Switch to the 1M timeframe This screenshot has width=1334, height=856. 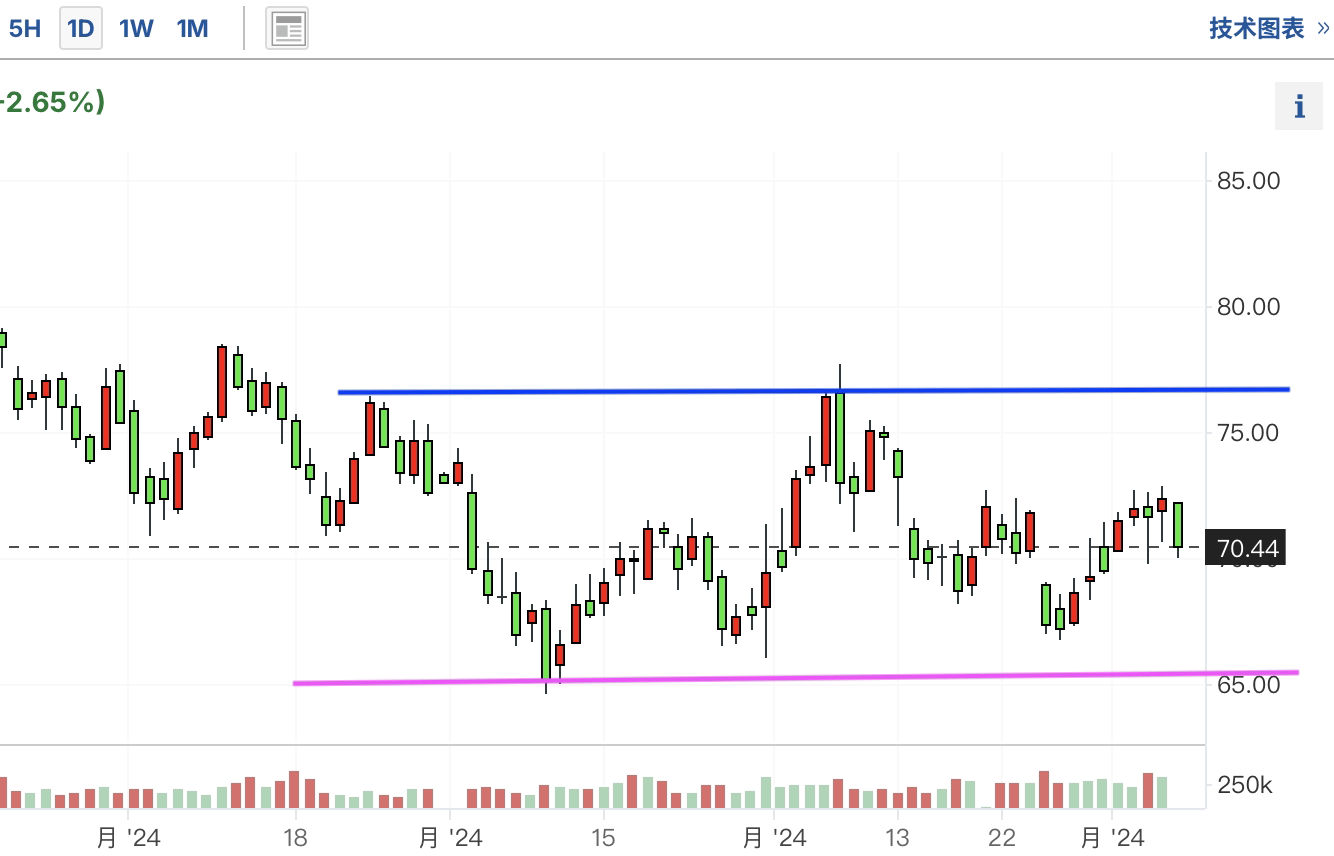(192, 28)
